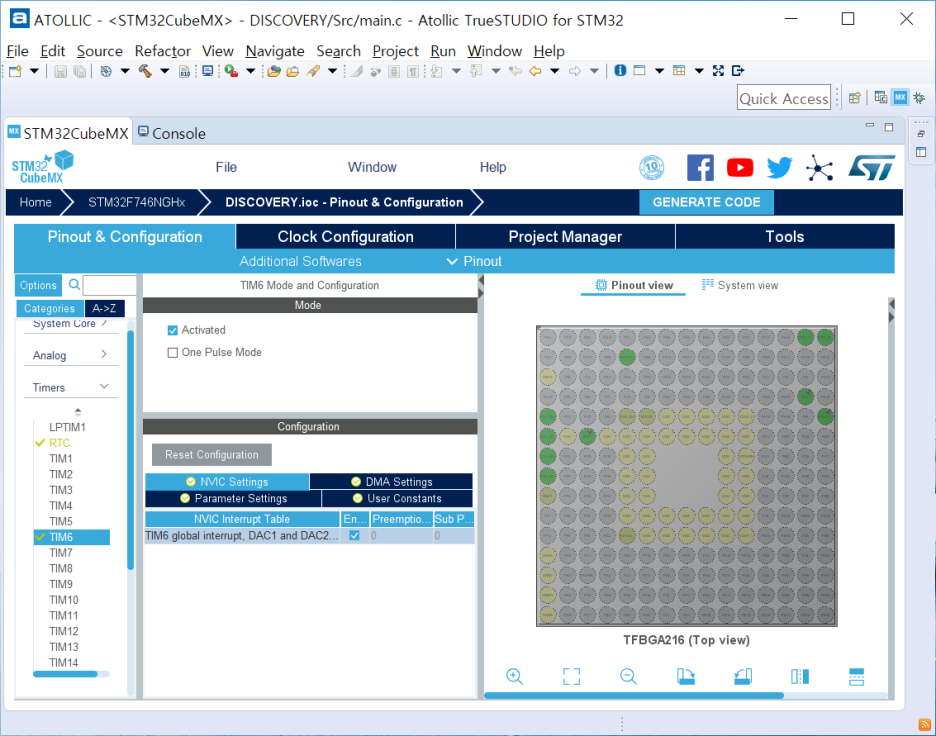Select TIM7 in the timers list
The height and width of the screenshot is (736, 936).
61,553
